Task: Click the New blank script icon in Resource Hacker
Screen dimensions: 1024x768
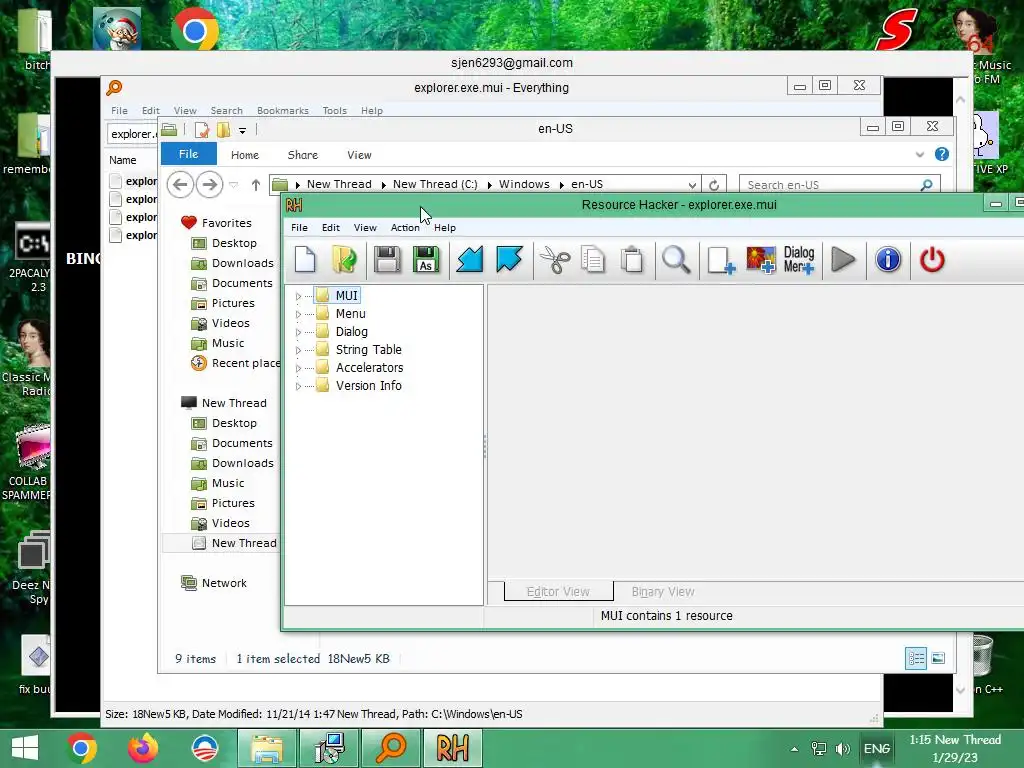Action: [x=305, y=260]
